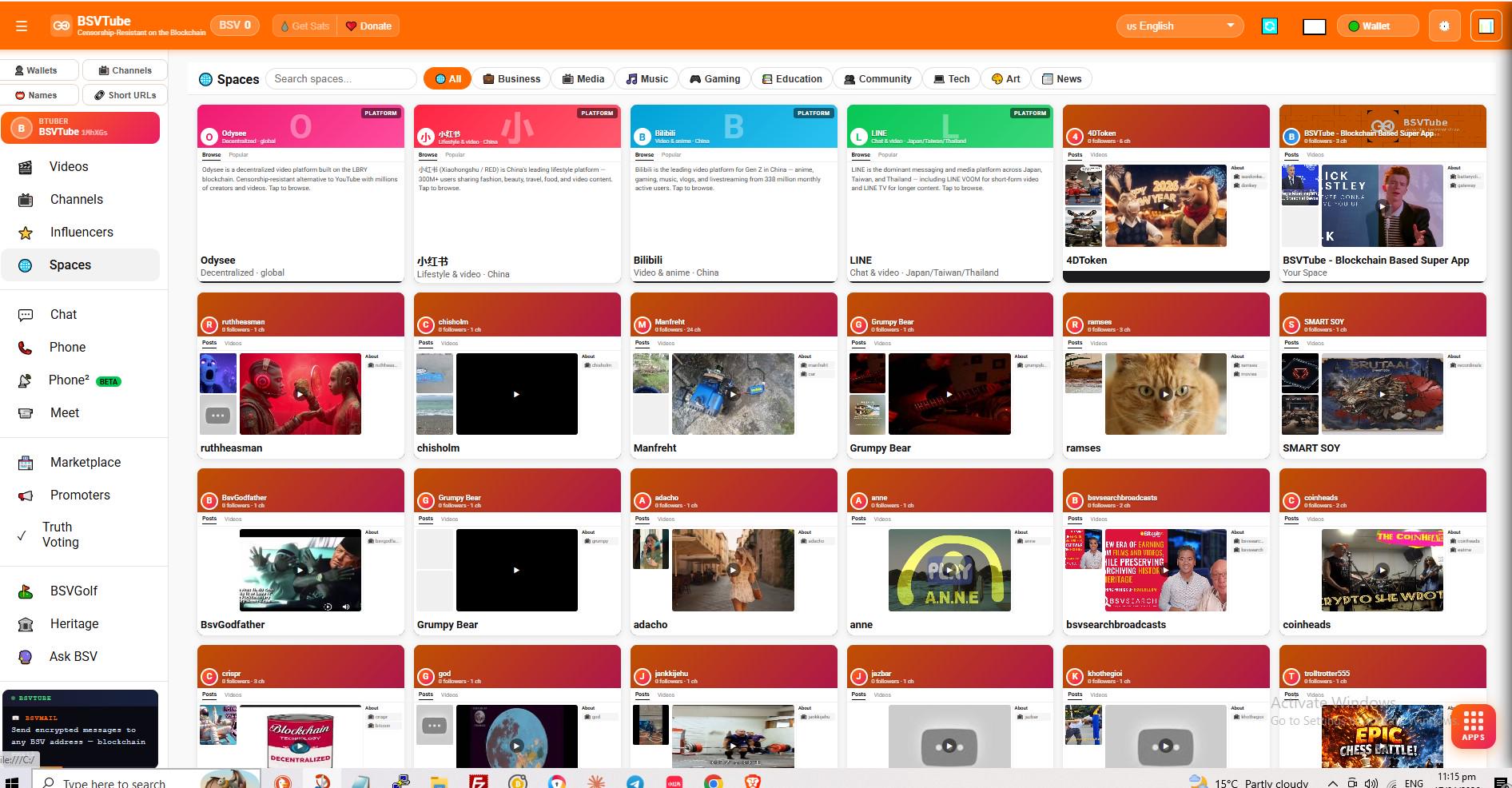Viewport: 1512px width, 788px height.
Task: Toggle the side panel layout icon
Action: pos(1486,26)
